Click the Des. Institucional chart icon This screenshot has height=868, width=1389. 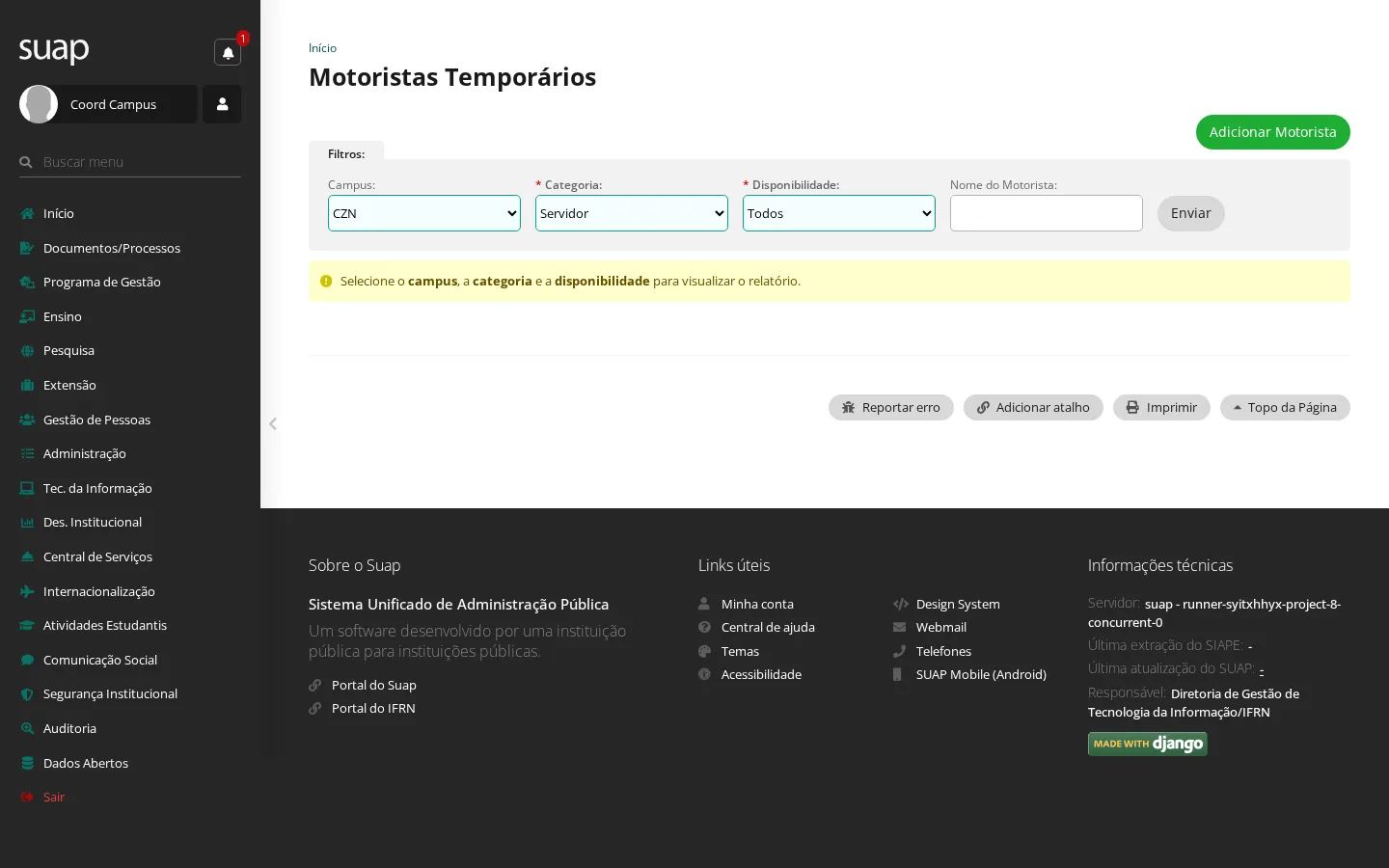(x=27, y=522)
